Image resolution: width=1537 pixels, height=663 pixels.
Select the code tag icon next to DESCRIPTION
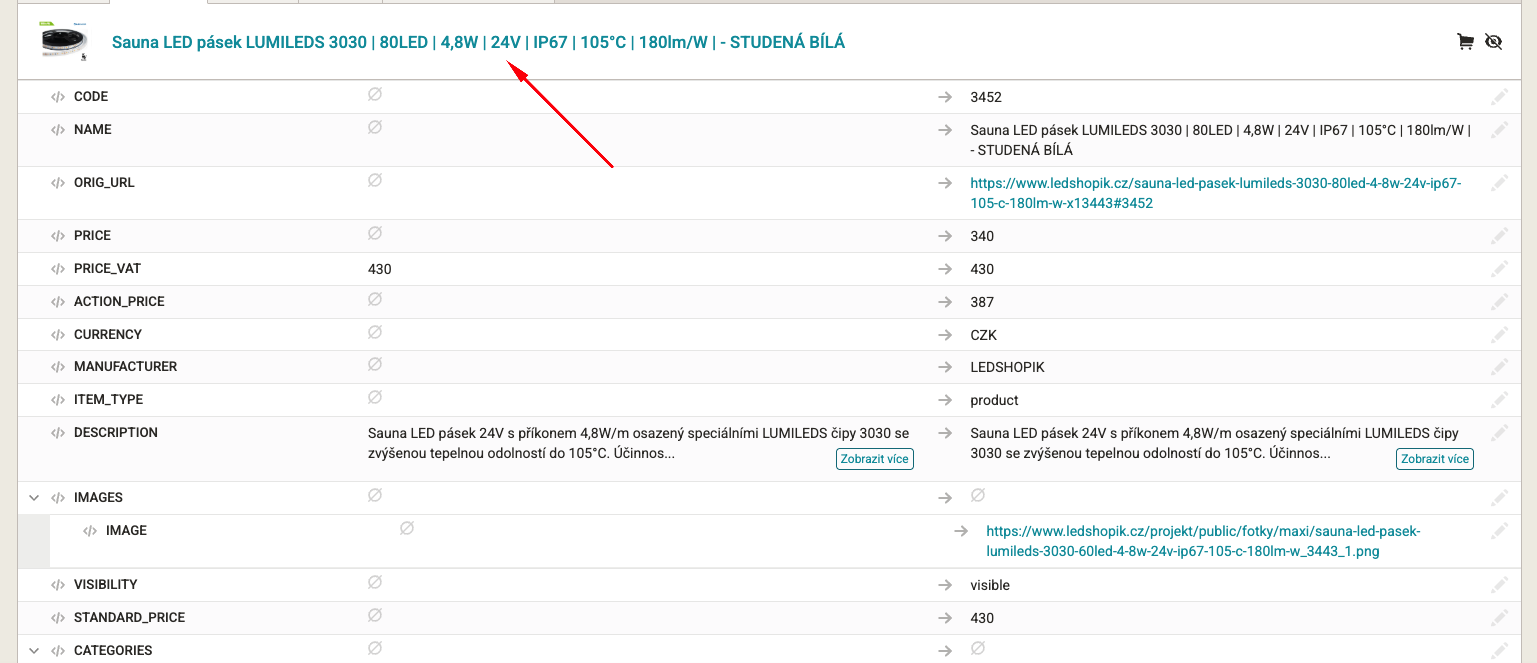click(x=58, y=433)
